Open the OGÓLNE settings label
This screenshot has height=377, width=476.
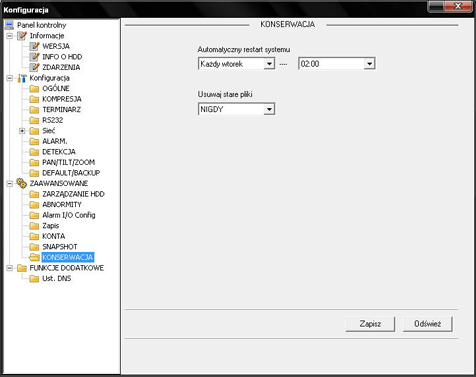point(56,88)
